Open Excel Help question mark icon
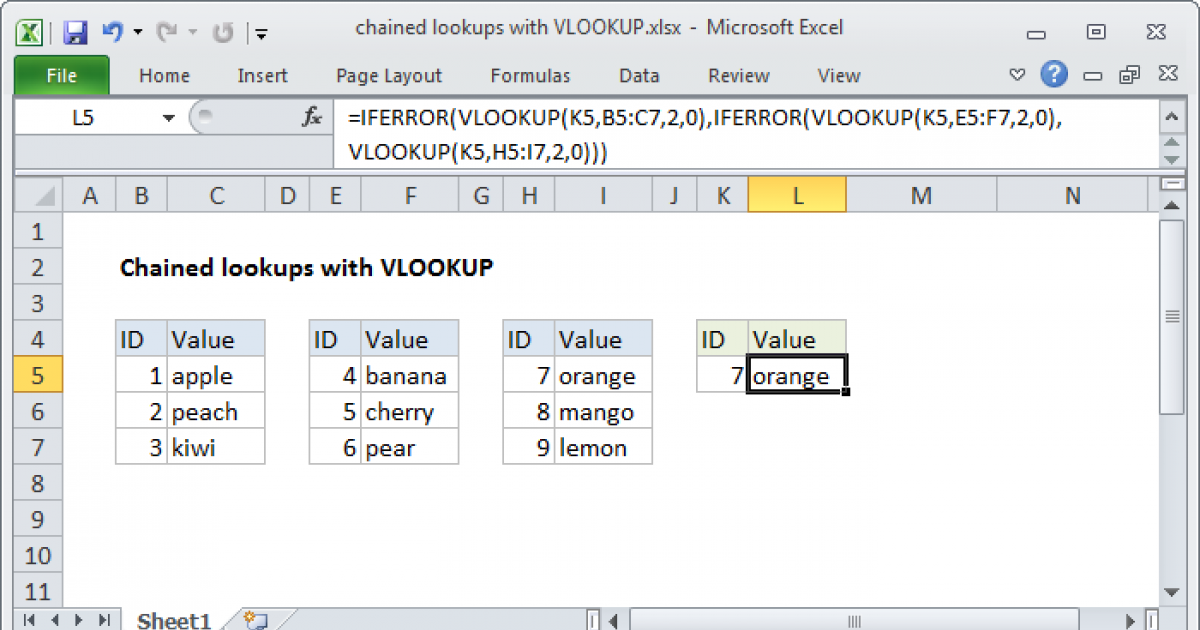Viewport: 1200px width, 630px height. click(x=1053, y=74)
